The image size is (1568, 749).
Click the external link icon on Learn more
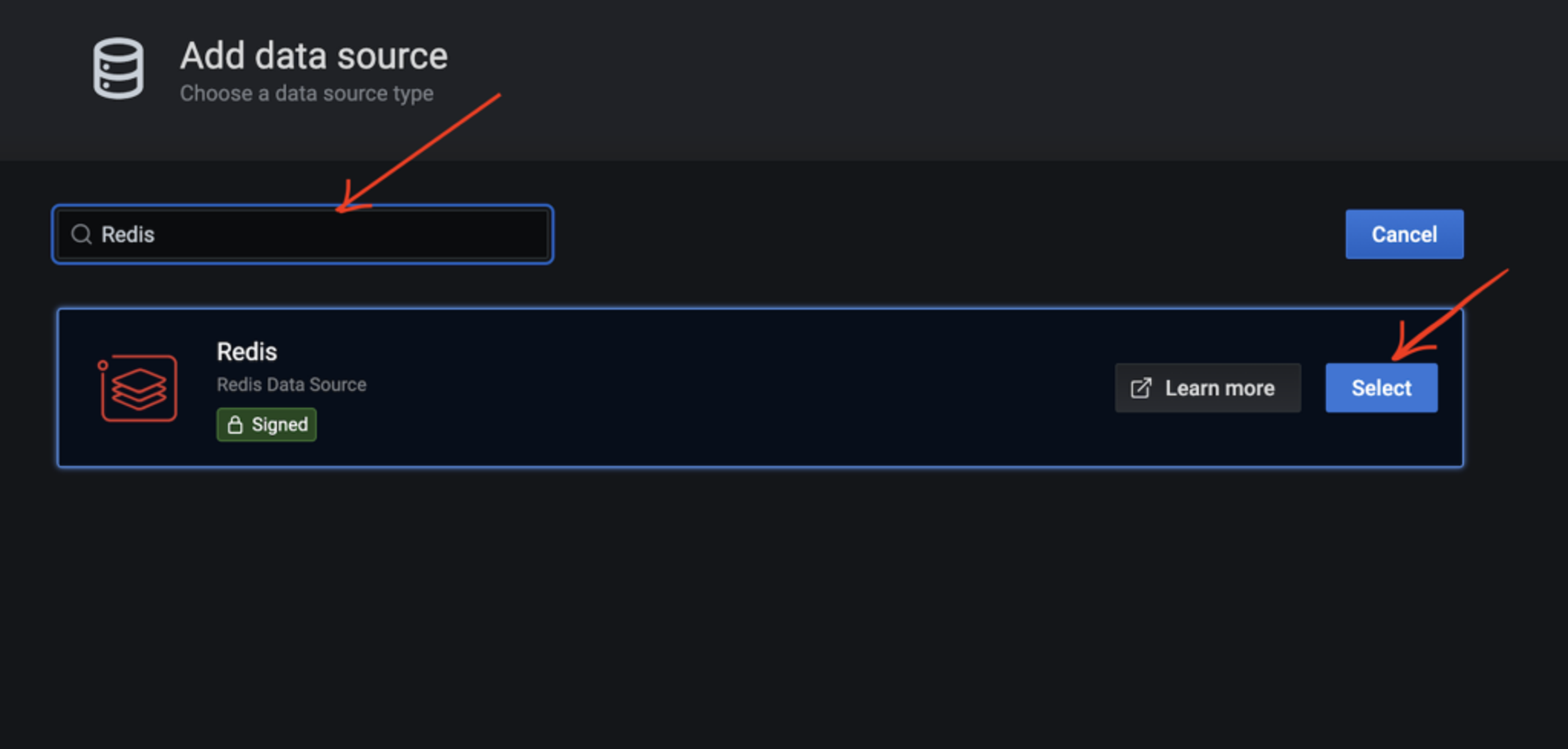pyautogui.click(x=1141, y=388)
